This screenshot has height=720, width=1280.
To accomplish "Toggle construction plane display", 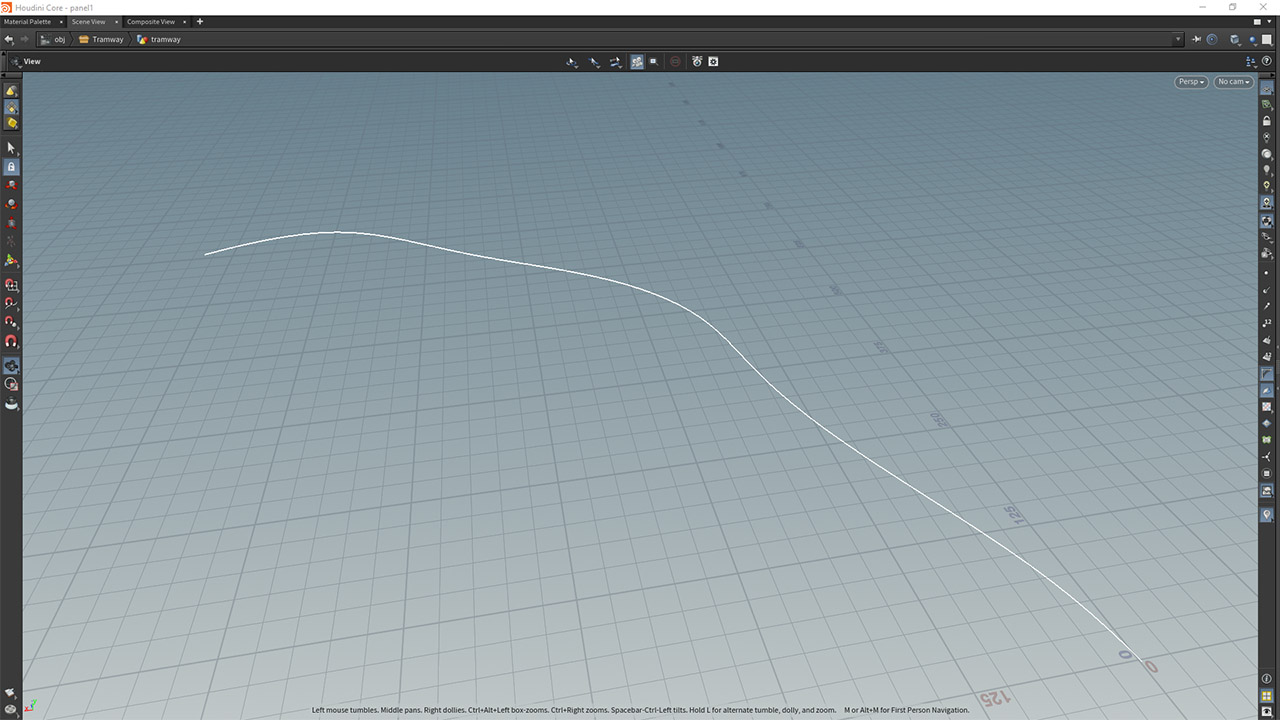I will pyautogui.click(x=1267, y=105).
